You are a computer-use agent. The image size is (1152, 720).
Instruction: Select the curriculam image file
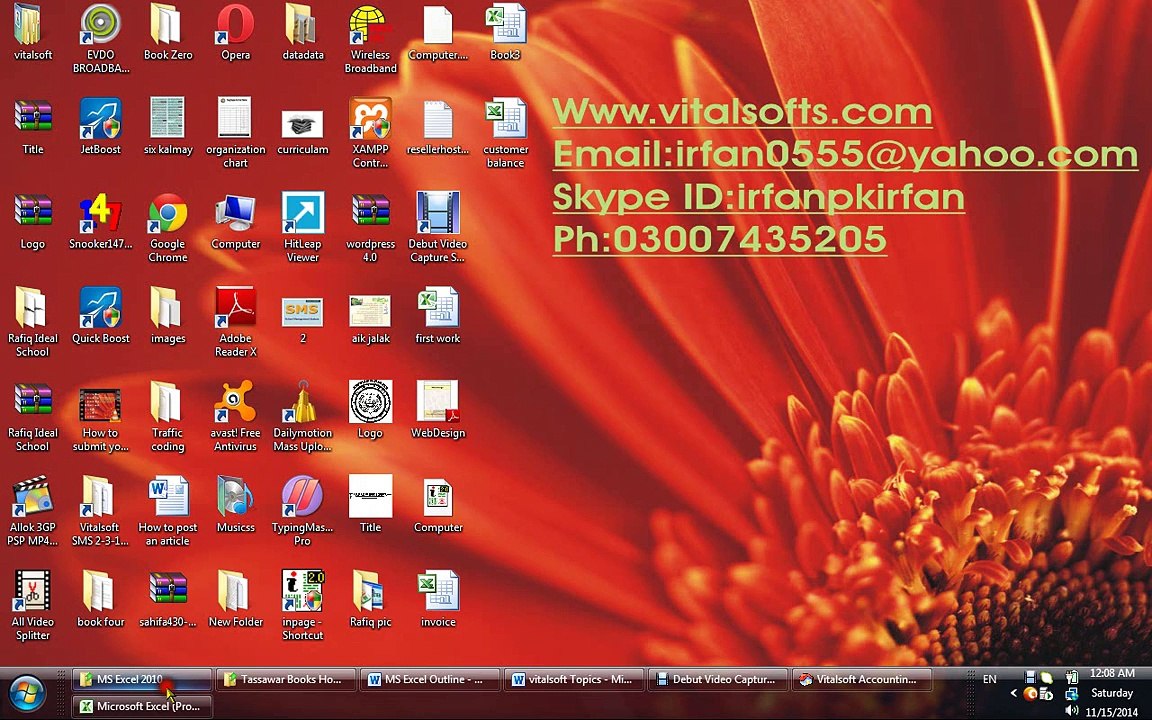(303, 132)
